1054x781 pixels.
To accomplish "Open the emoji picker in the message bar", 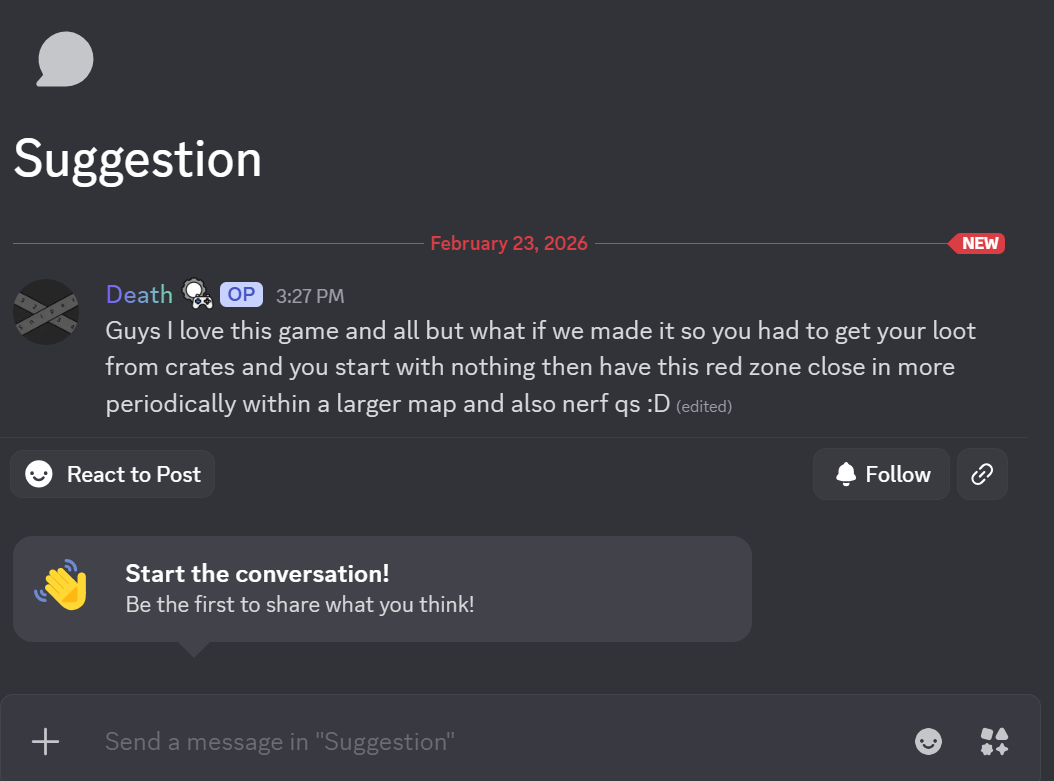I will tap(928, 741).
